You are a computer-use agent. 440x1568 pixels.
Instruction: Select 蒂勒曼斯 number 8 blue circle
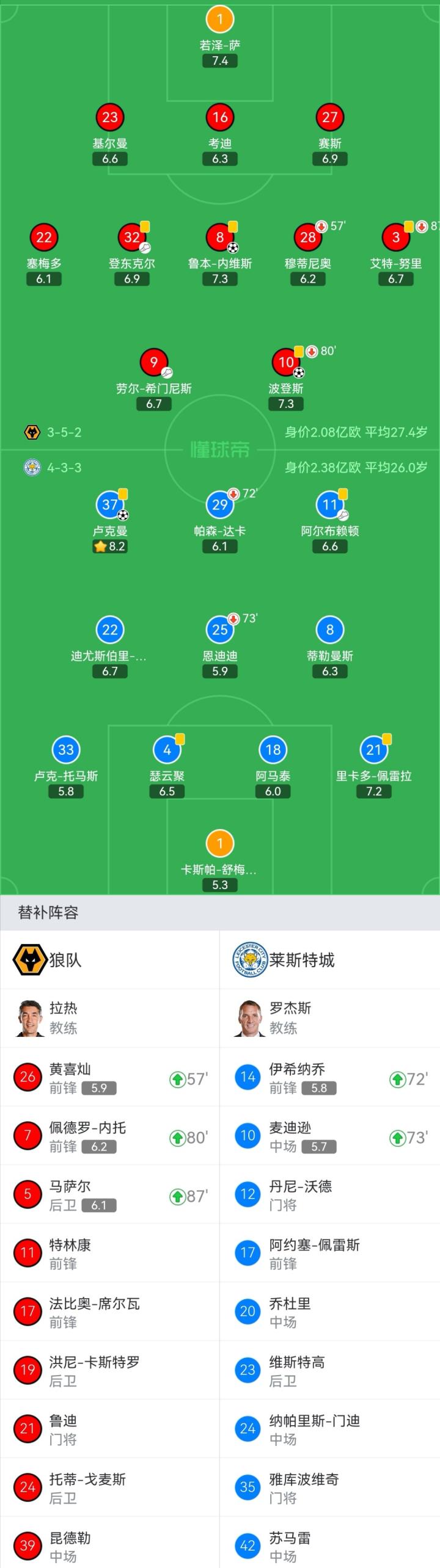click(330, 630)
